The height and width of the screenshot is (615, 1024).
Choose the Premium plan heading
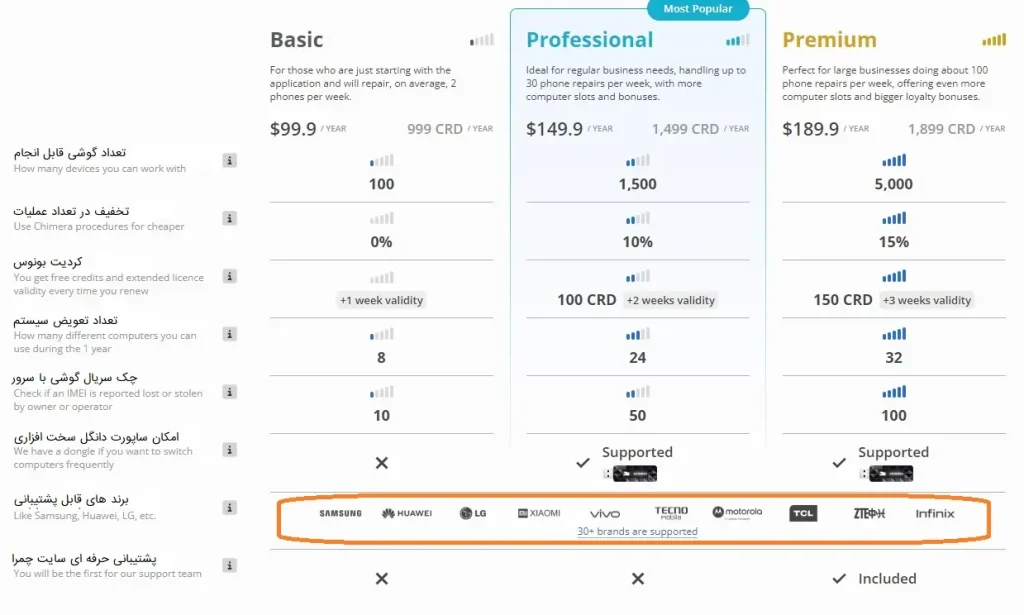point(829,40)
